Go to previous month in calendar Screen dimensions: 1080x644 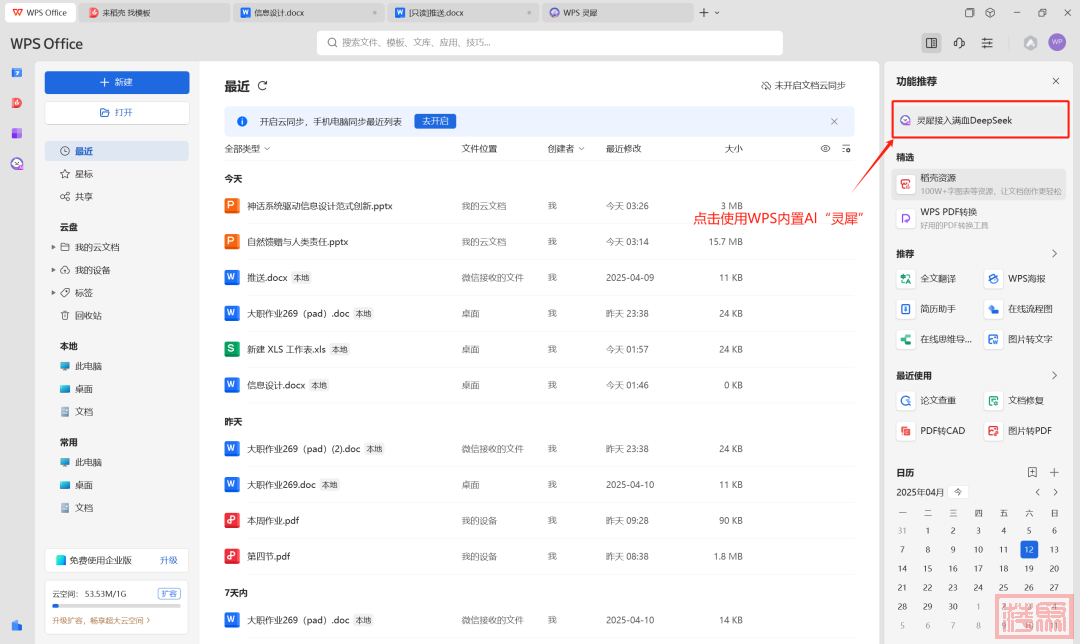click(1038, 492)
